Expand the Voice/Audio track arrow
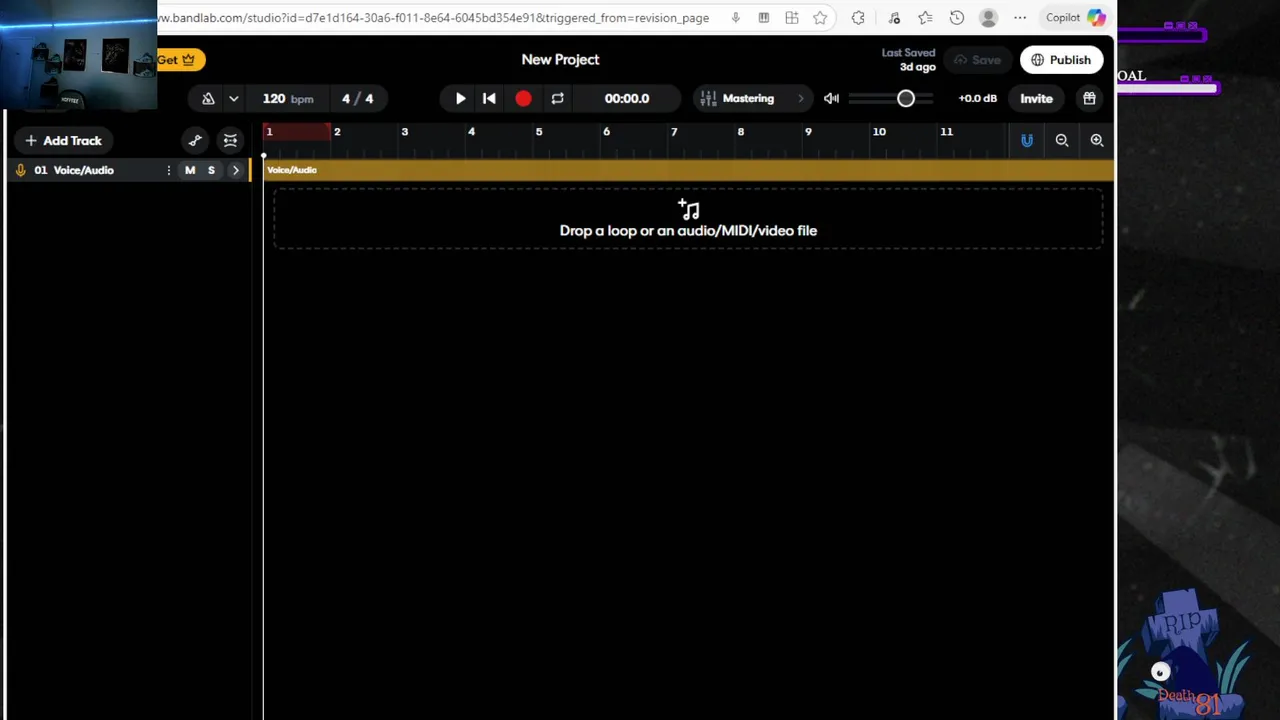The image size is (1280, 720). (x=236, y=170)
